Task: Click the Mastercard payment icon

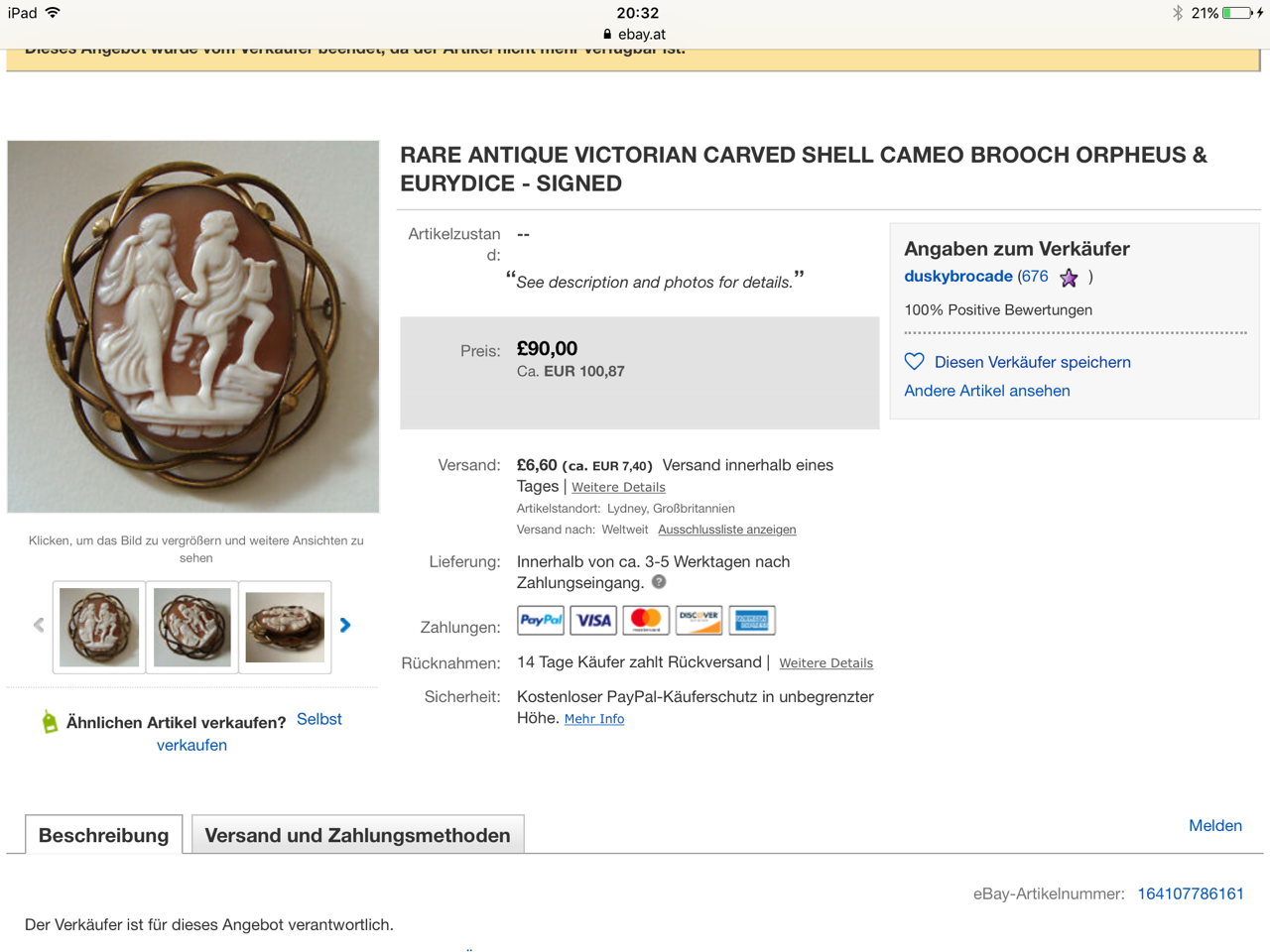Action: tap(646, 621)
